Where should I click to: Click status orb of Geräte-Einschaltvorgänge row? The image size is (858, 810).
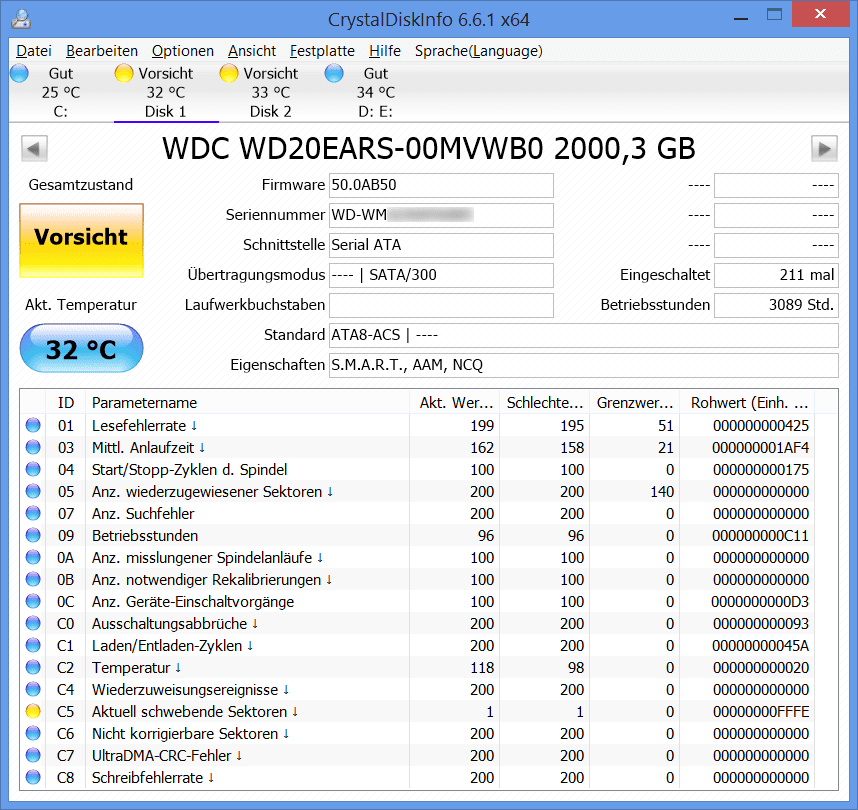tap(33, 601)
